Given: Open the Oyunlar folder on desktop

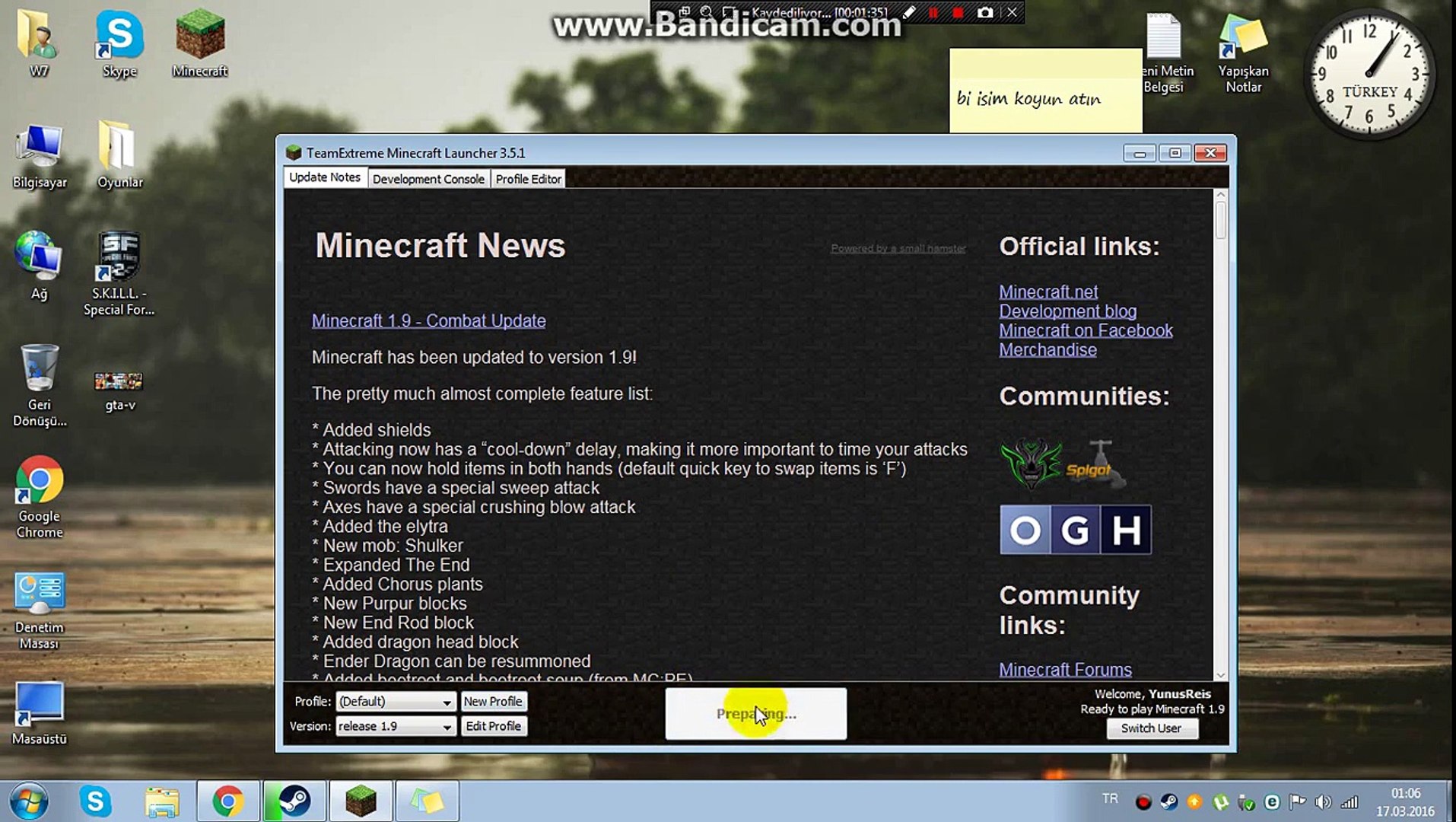Looking at the screenshot, I should tap(119, 156).
